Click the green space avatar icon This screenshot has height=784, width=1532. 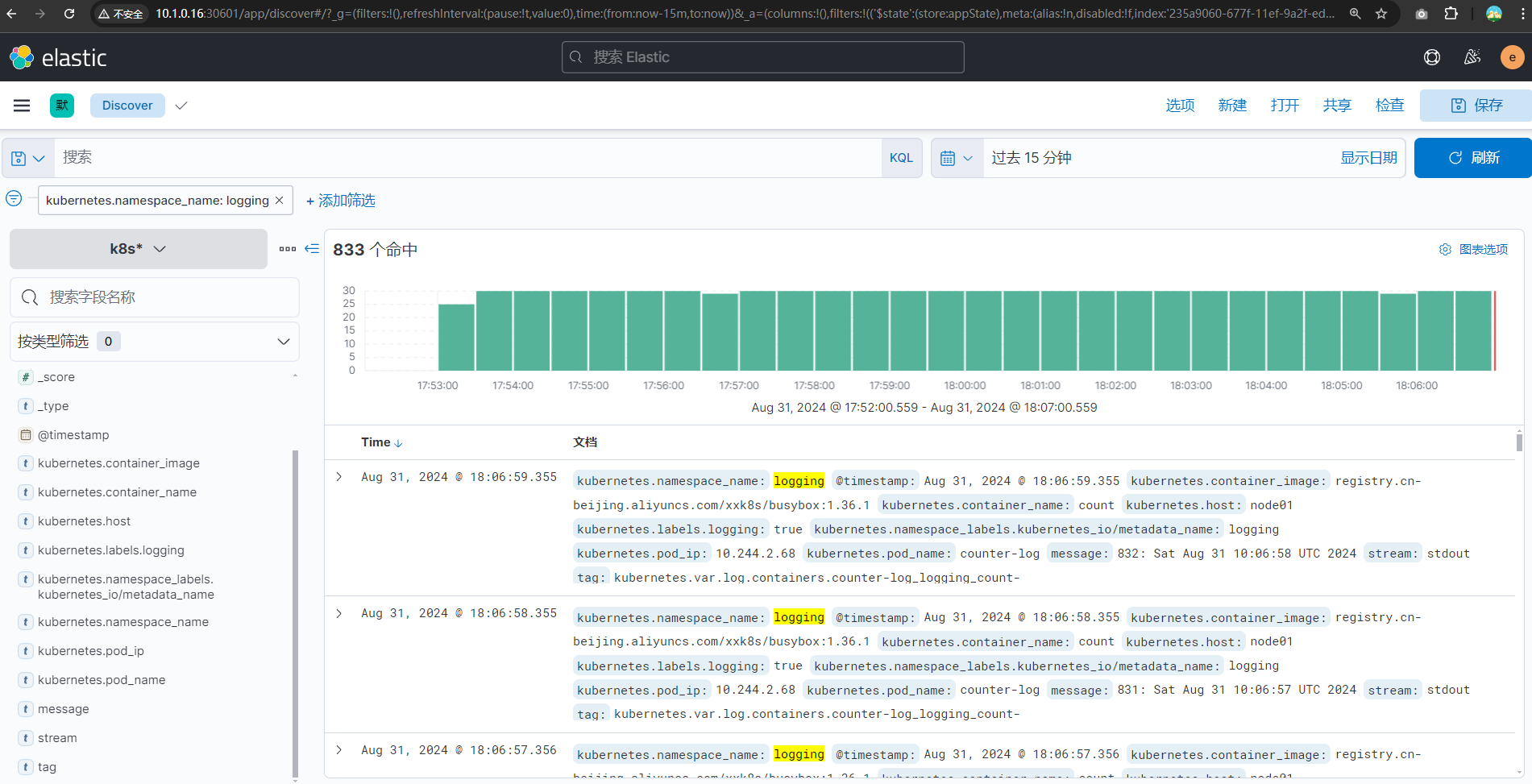click(62, 106)
